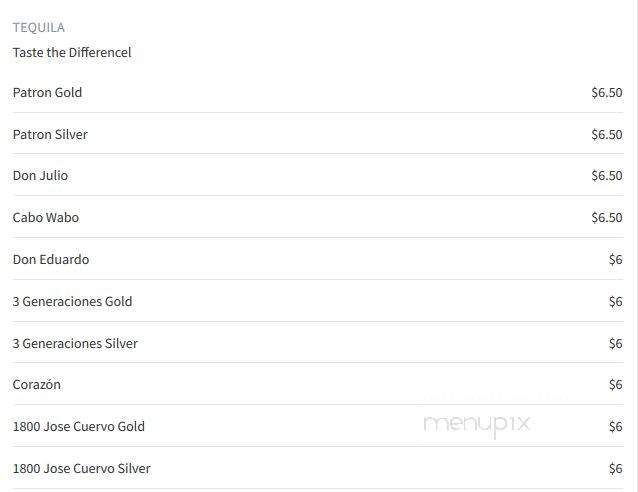Viewport: 638px width, 492px height.
Task: Click the $6.50 price for Cabo Wabo
Action: (x=607, y=217)
